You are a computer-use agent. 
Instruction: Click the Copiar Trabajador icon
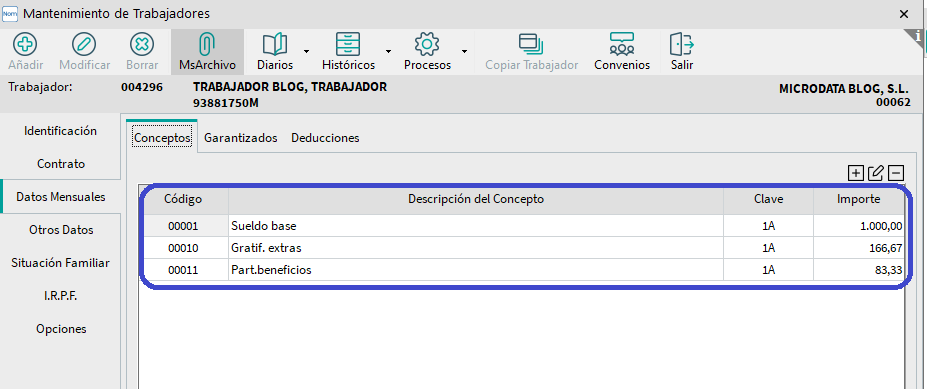(x=531, y=44)
